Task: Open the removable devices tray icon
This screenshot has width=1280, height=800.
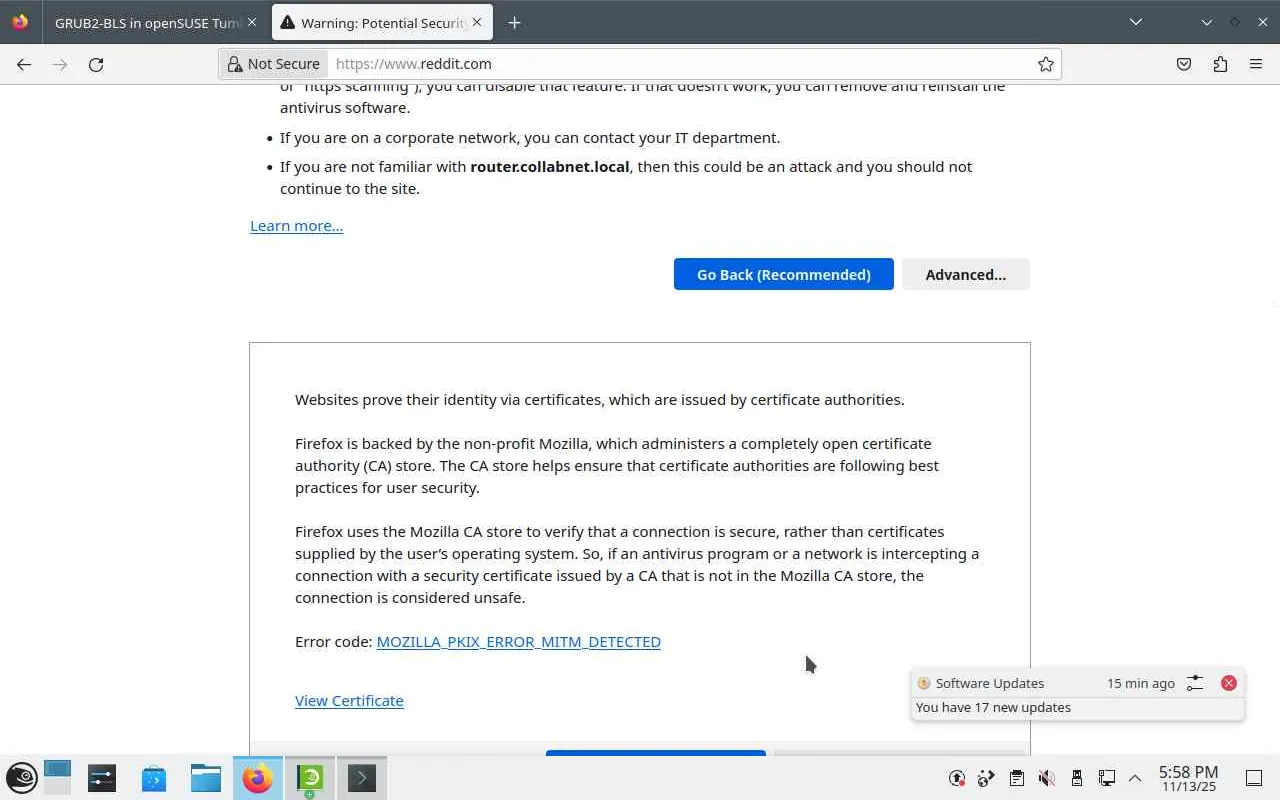Action: click(1077, 778)
